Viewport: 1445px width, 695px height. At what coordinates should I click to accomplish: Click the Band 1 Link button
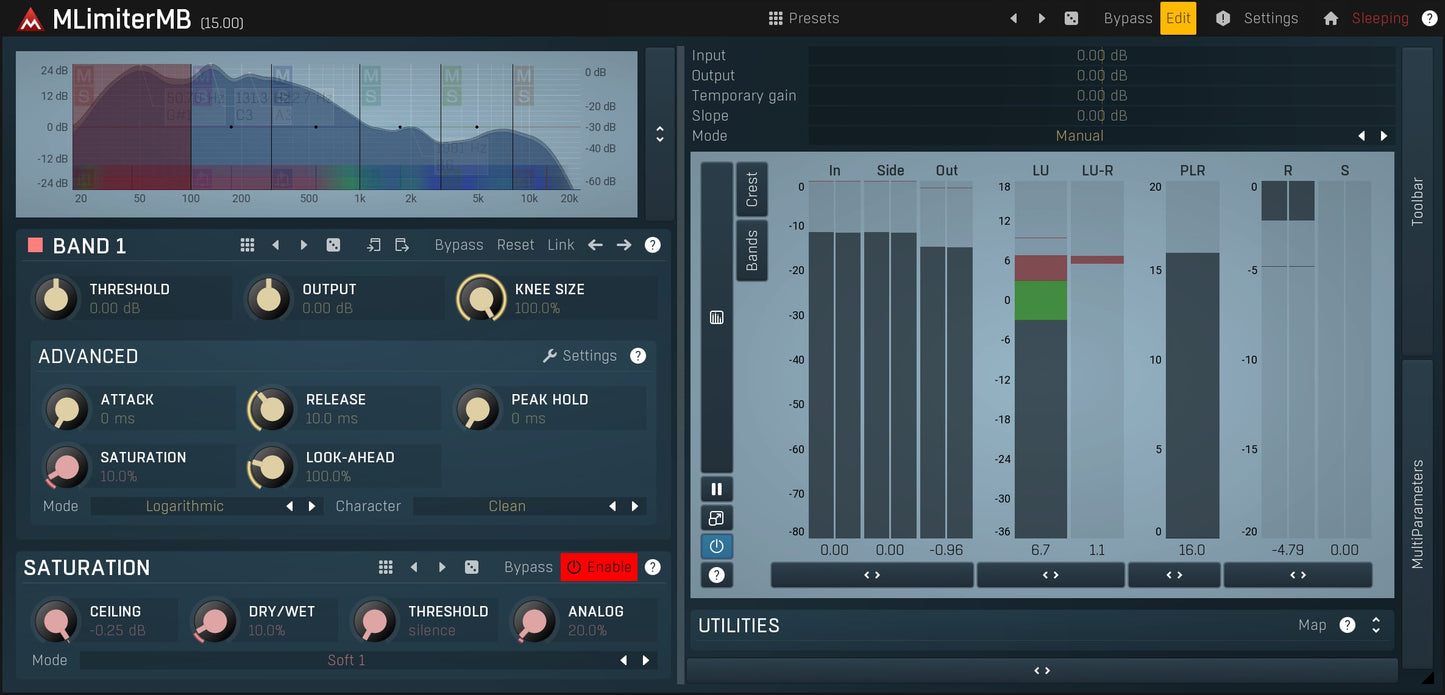560,245
